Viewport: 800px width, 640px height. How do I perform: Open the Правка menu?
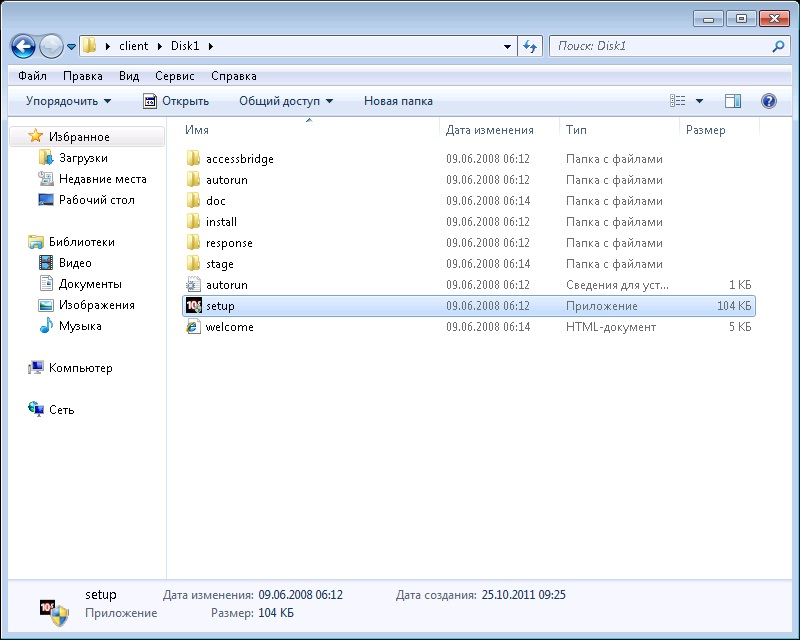83,76
